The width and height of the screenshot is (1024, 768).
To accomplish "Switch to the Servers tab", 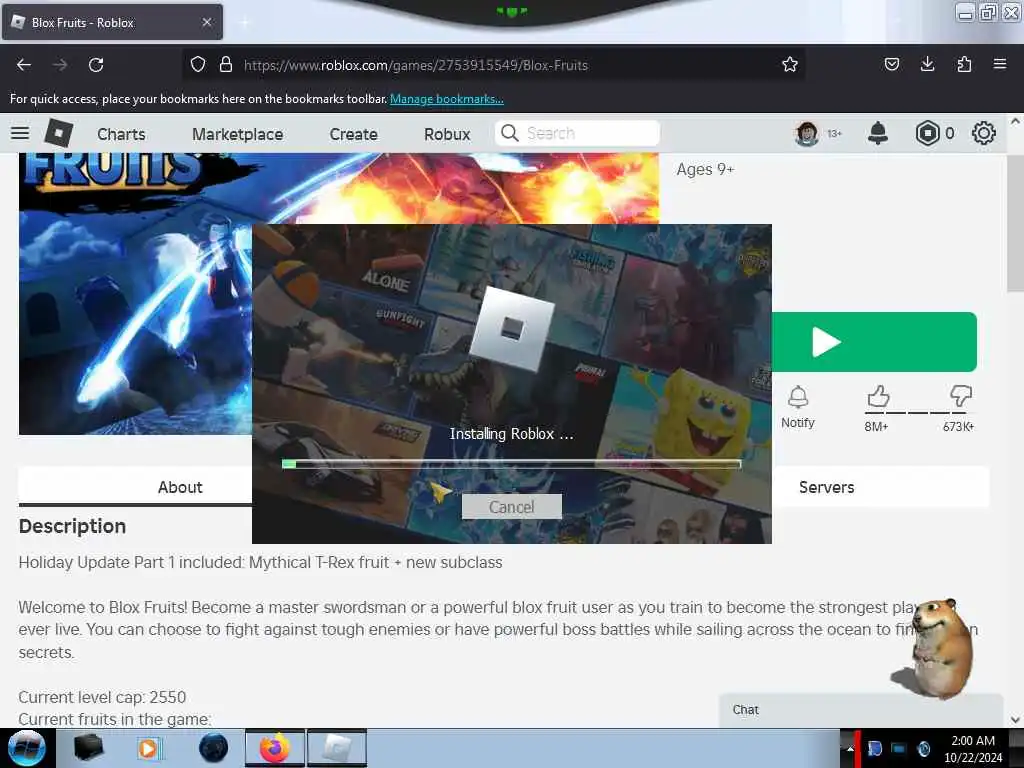I will 827,487.
